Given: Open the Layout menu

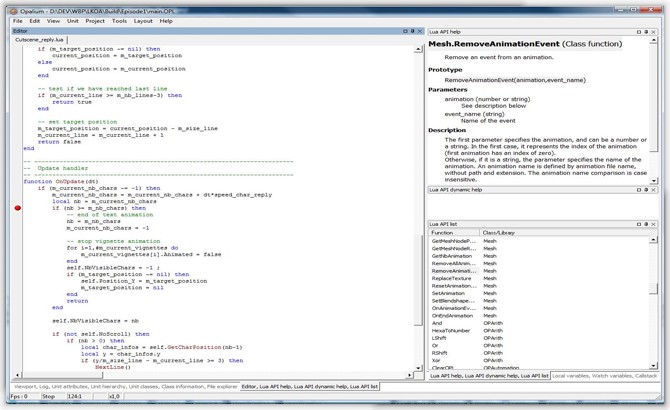Looking at the screenshot, I should click(x=143, y=21).
